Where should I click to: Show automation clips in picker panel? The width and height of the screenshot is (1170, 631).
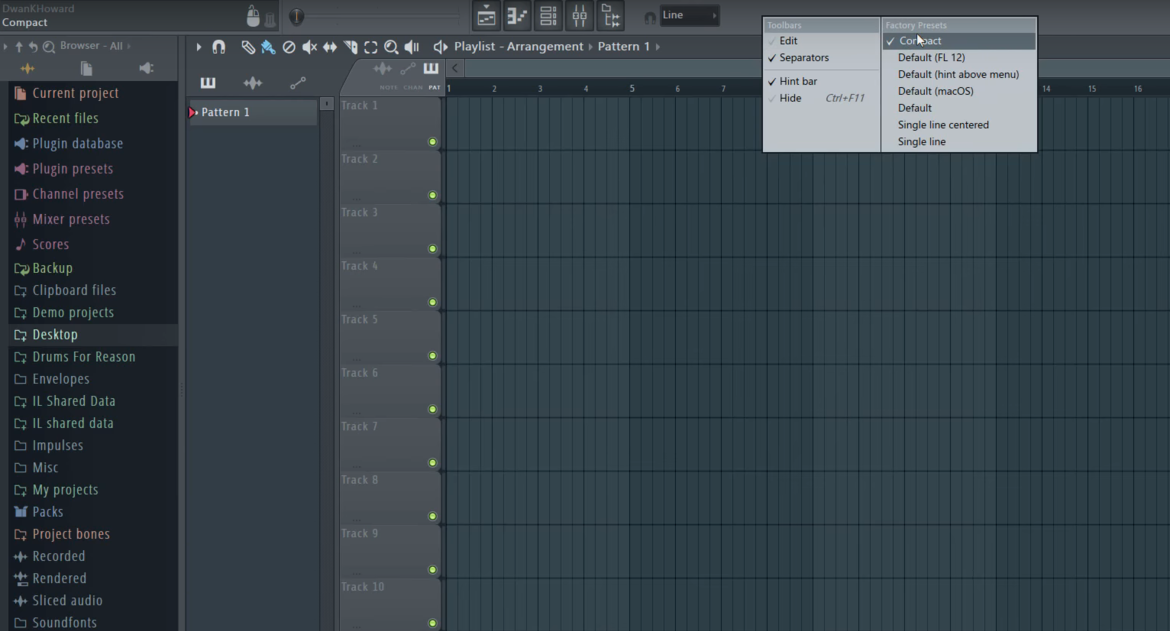pyautogui.click(x=298, y=83)
